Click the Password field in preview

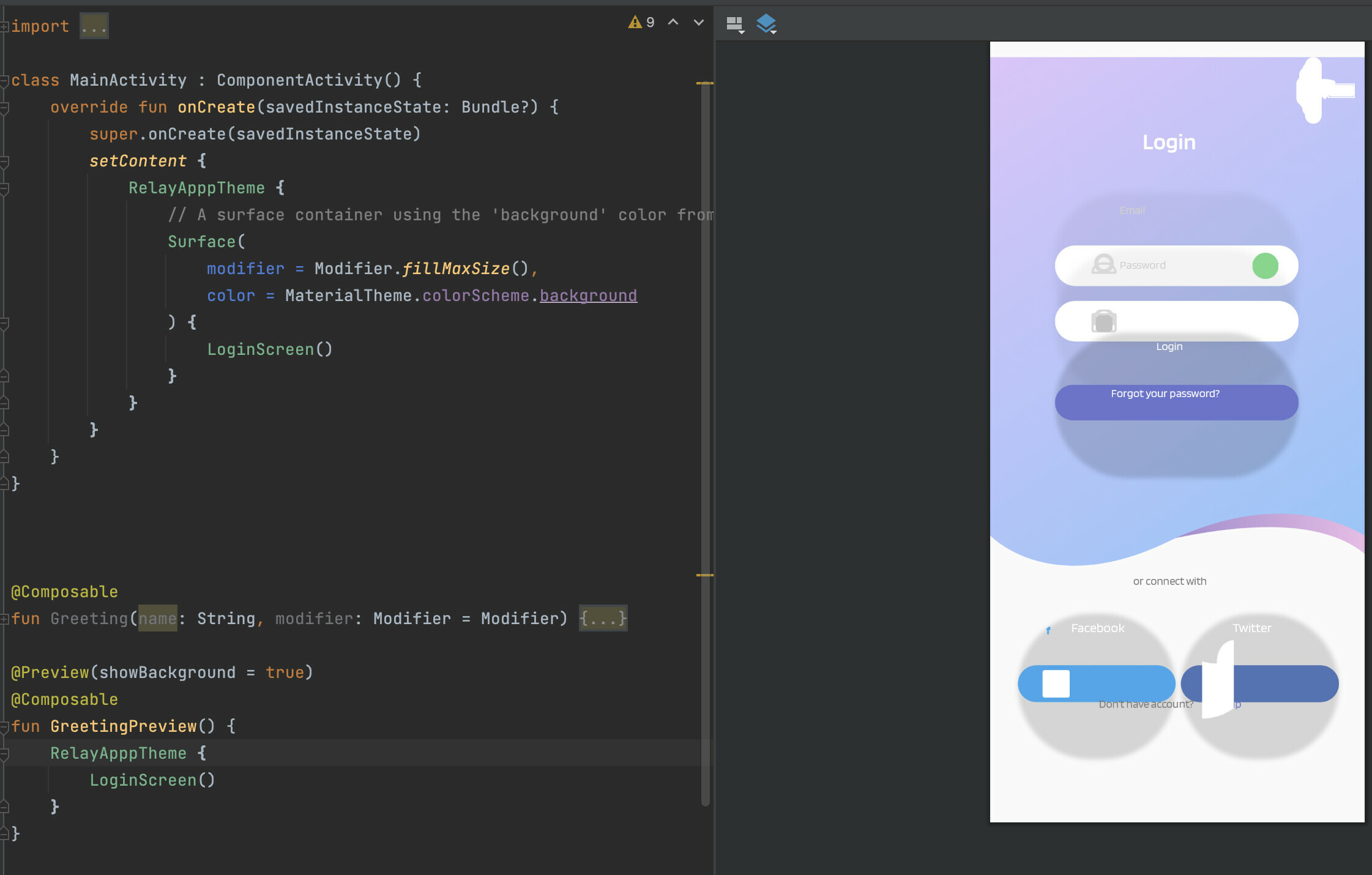click(1176, 266)
